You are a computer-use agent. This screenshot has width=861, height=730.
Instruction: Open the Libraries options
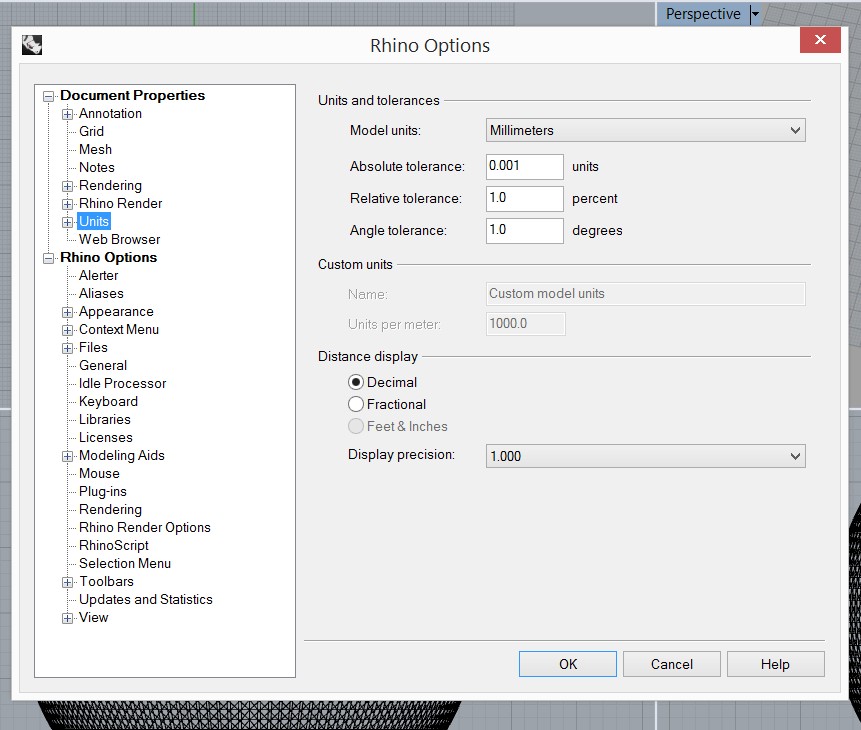tap(104, 420)
